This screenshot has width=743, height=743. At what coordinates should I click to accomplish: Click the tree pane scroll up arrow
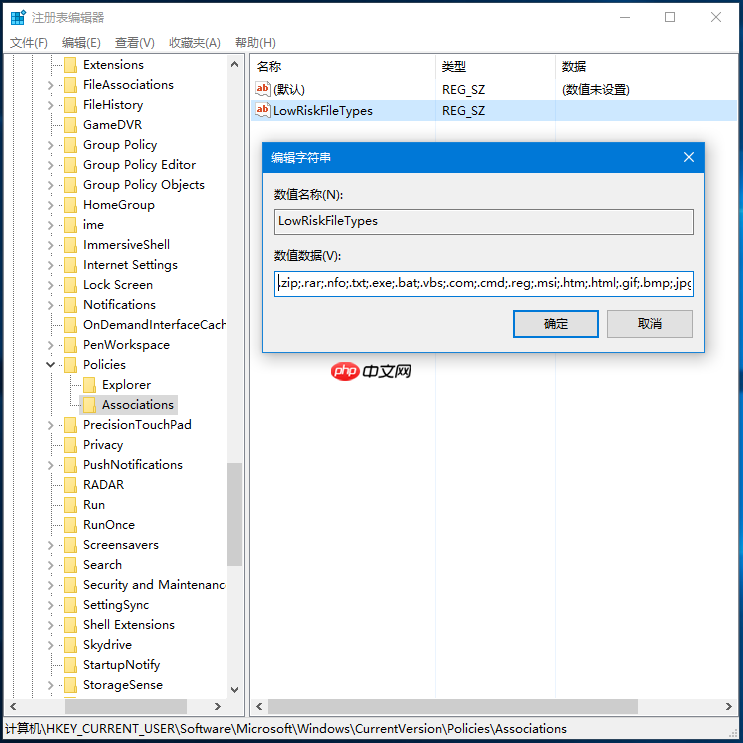click(234, 64)
